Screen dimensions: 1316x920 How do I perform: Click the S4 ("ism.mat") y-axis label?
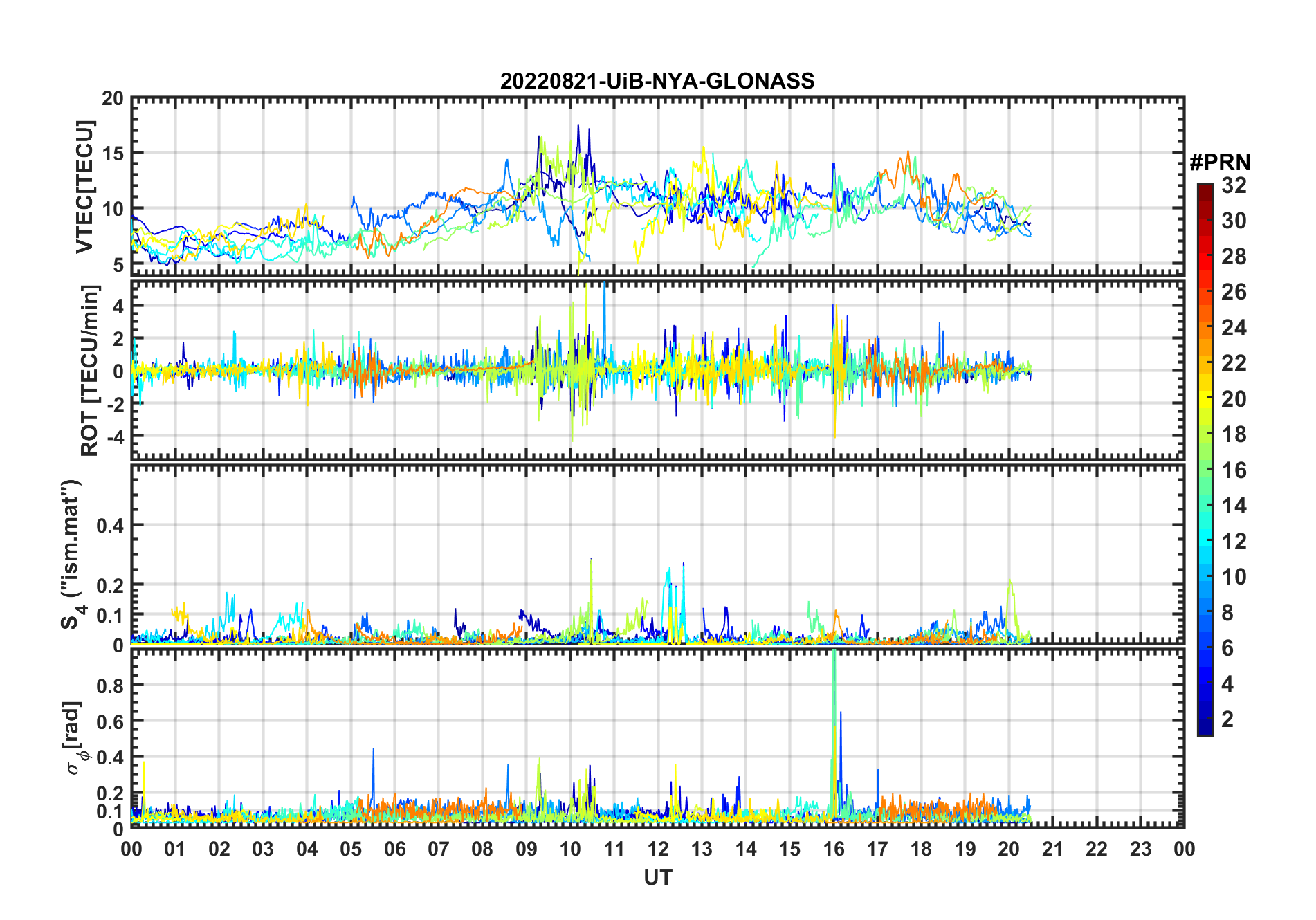[72, 554]
